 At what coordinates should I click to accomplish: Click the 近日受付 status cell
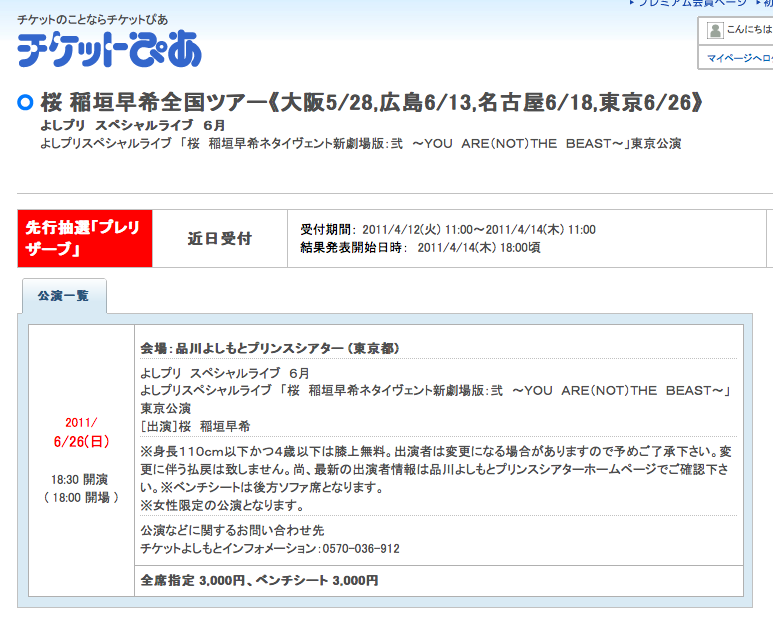220,239
